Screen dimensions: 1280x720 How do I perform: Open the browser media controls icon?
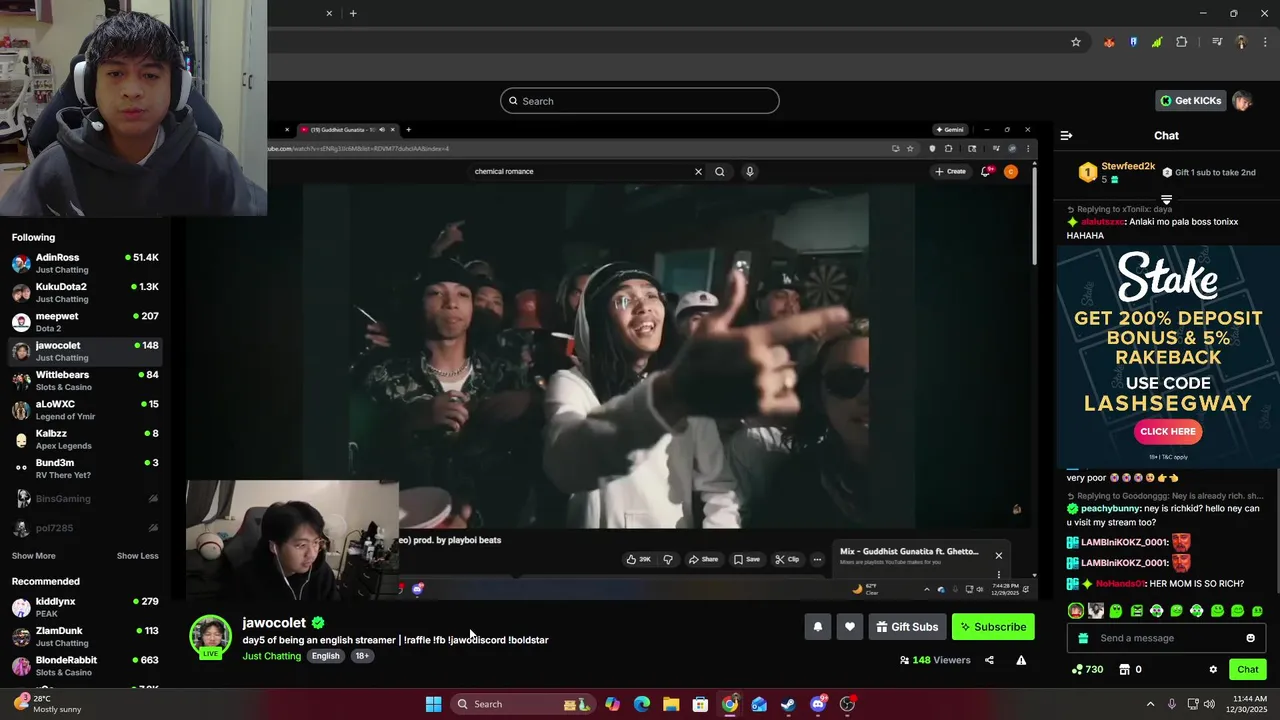click(x=1217, y=42)
